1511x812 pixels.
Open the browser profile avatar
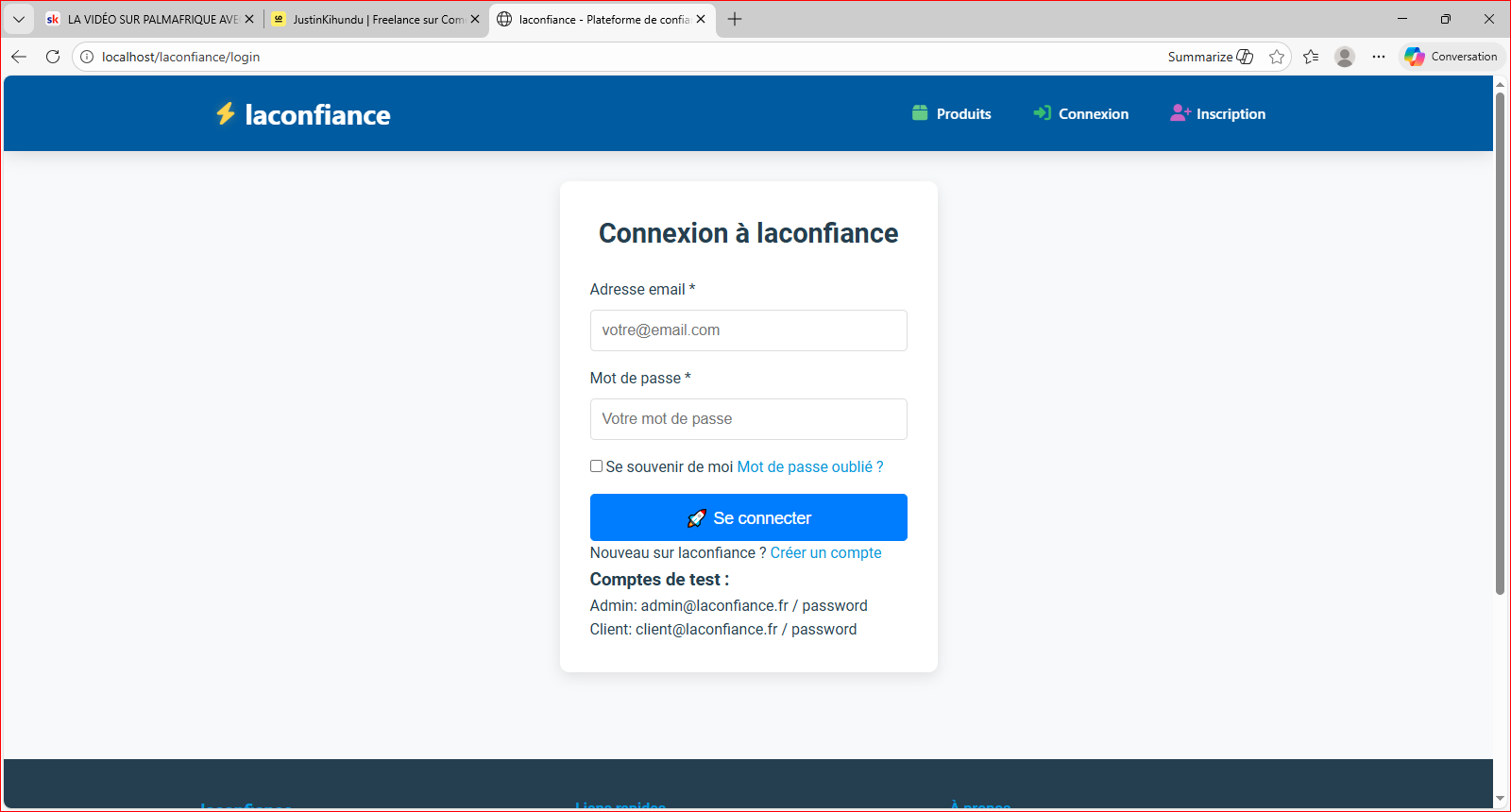tap(1345, 57)
